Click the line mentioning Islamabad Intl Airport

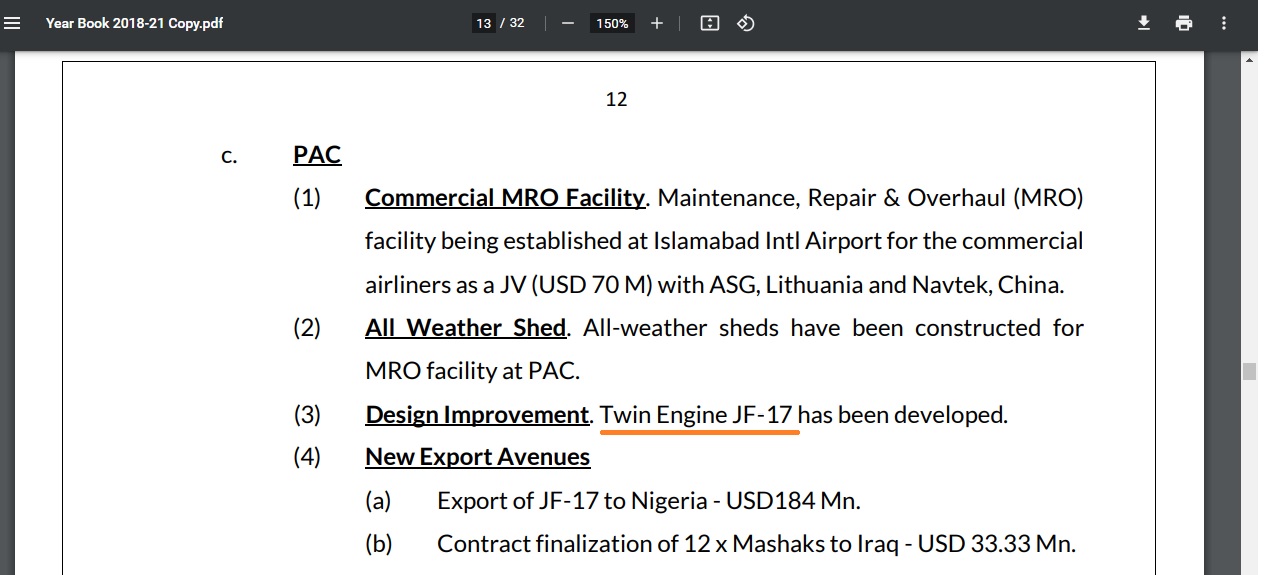(x=724, y=242)
